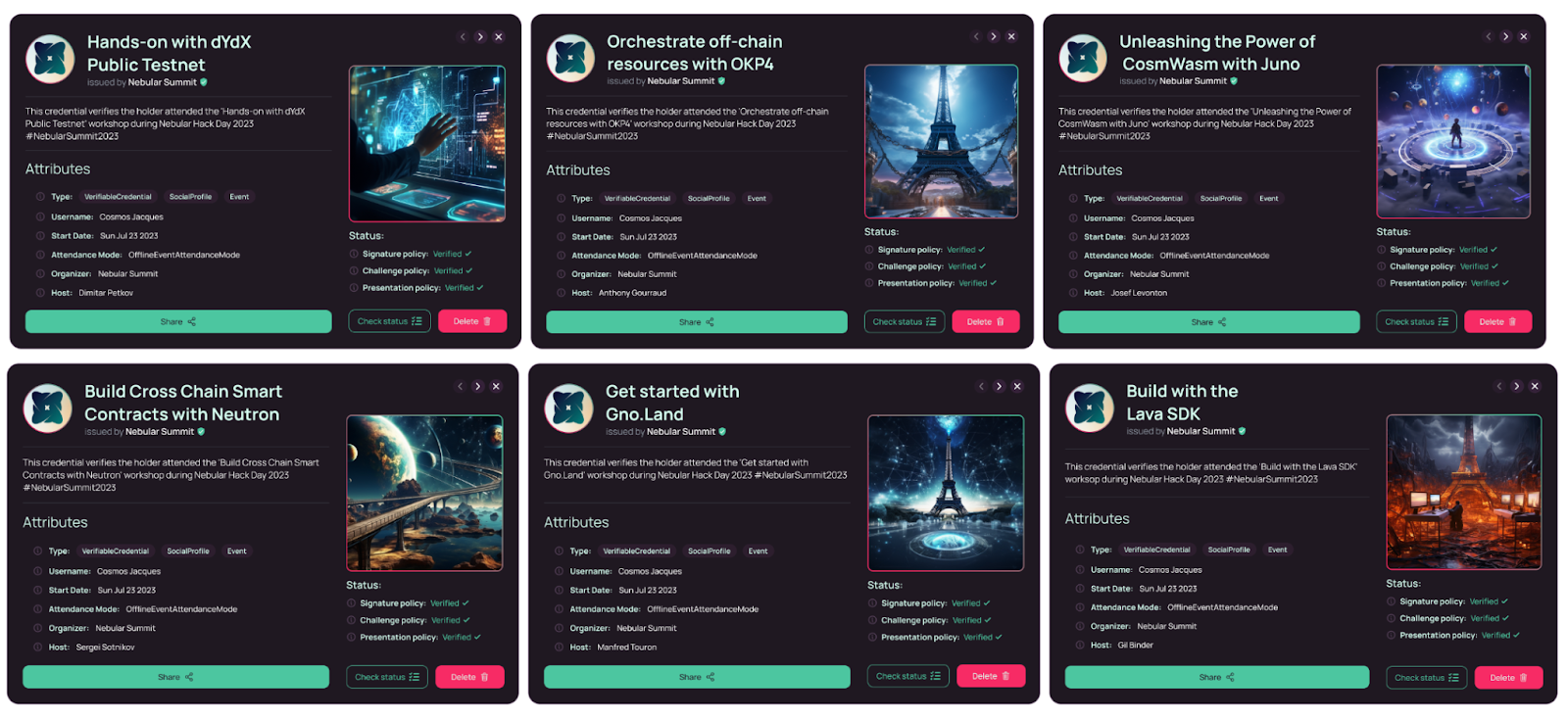Open planet and bridge image on Neutron card

(x=425, y=493)
